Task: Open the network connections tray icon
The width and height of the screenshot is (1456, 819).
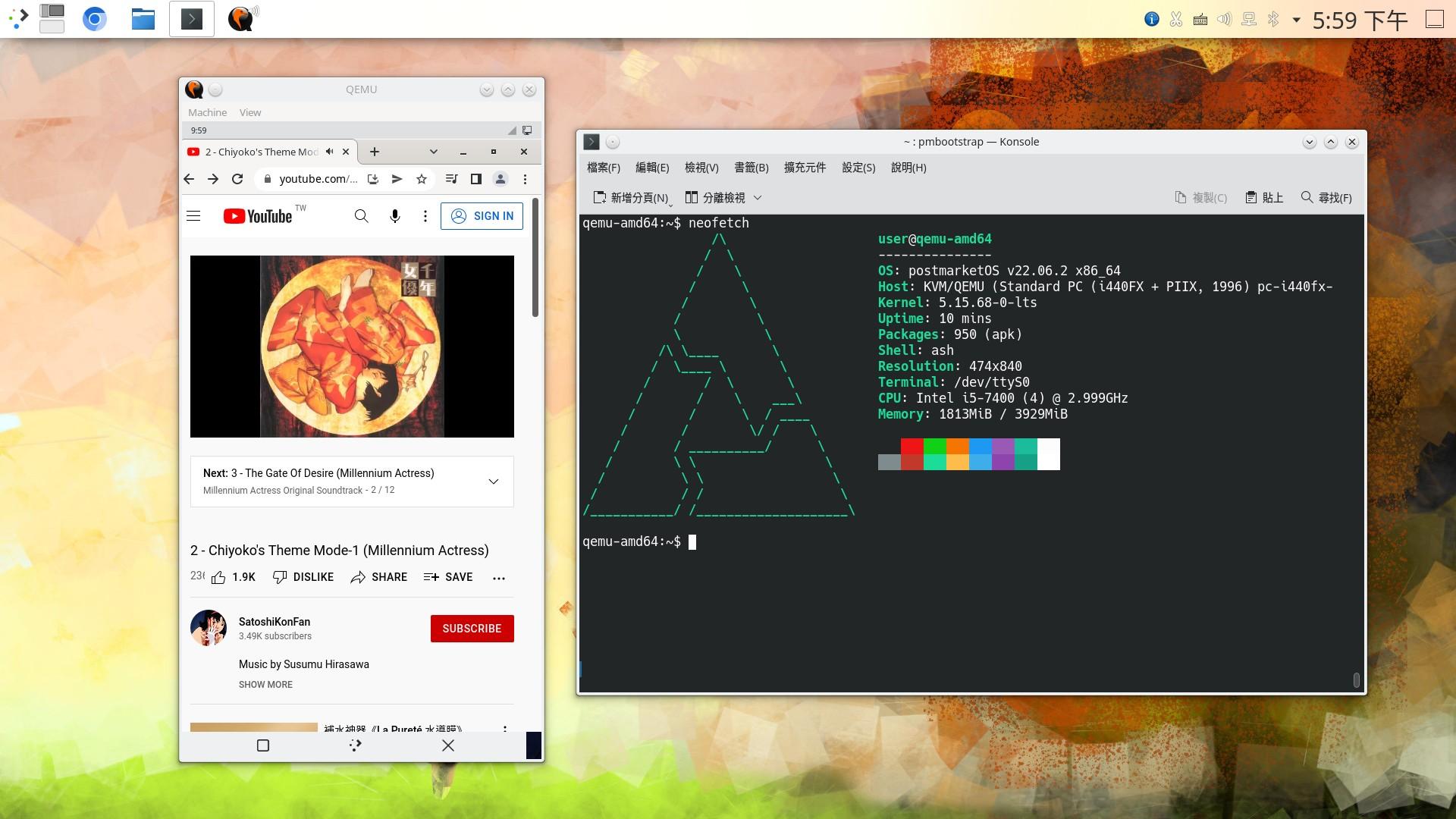Action: point(1249,20)
